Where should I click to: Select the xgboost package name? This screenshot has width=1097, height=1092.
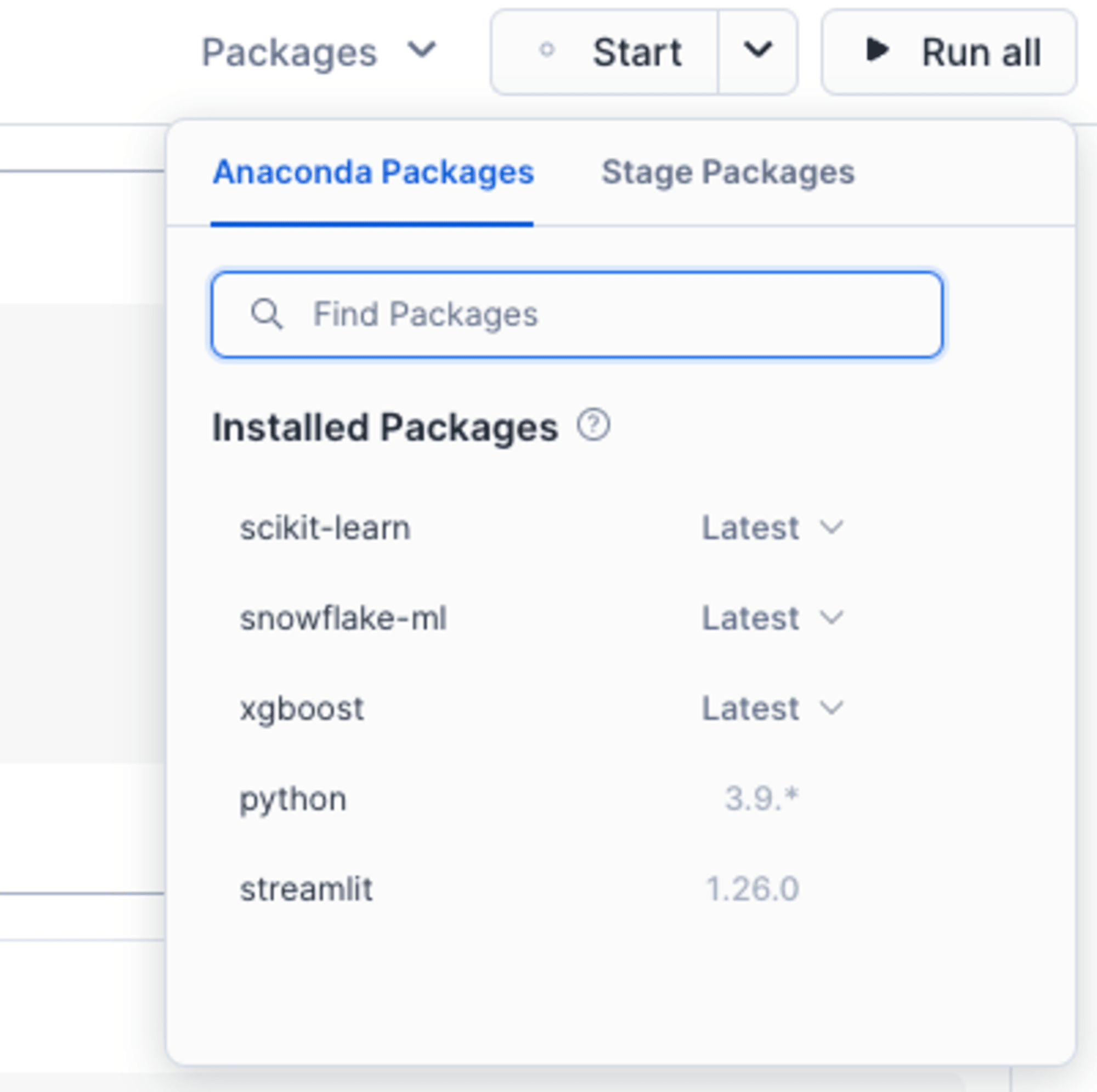click(x=302, y=709)
